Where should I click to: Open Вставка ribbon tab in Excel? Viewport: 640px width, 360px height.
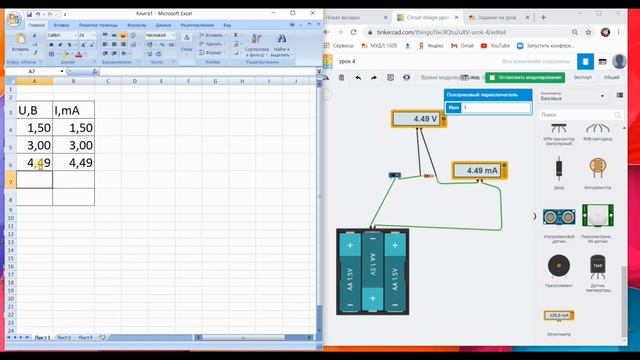pyautogui.click(x=61, y=25)
